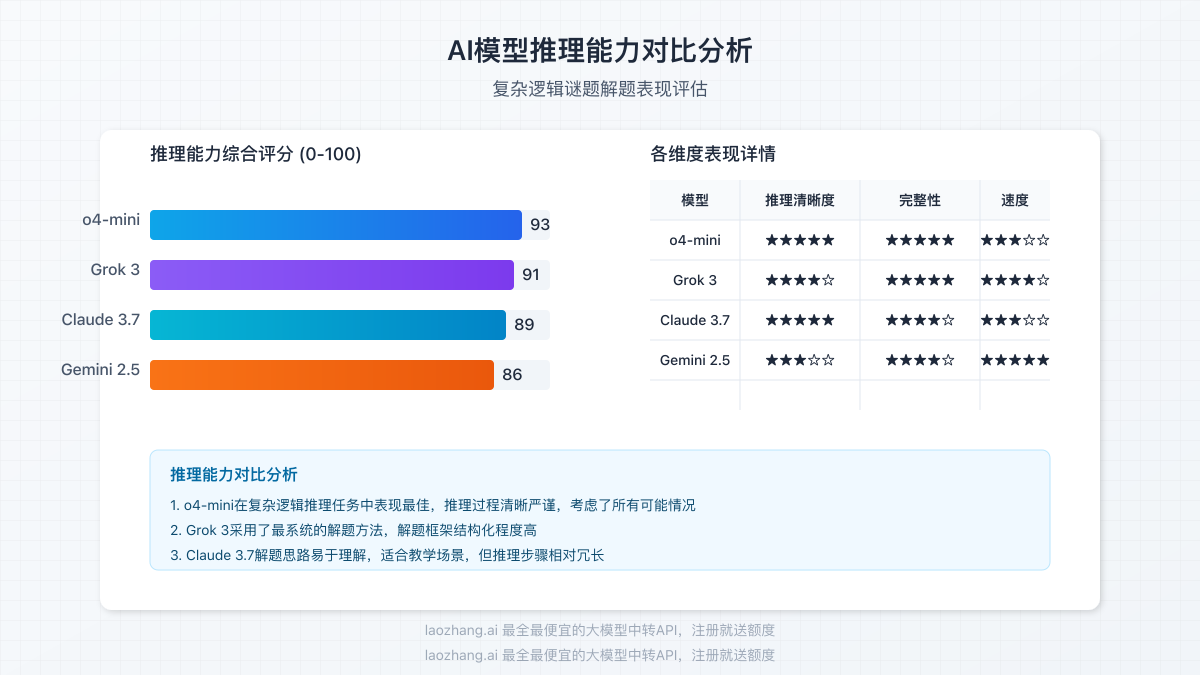Click the score value 91
The width and height of the screenshot is (1200, 675).
click(x=531, y=275)
